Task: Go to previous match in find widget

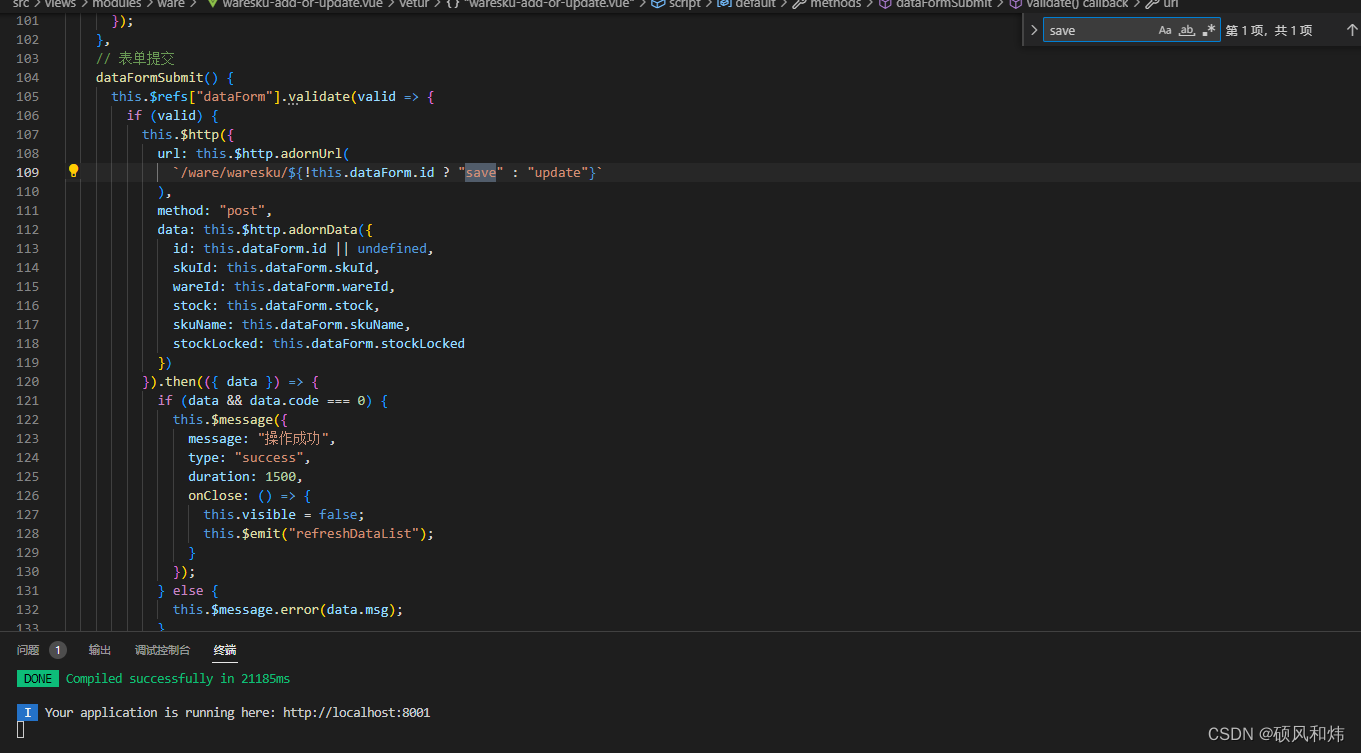Action: coord(1351,30)
